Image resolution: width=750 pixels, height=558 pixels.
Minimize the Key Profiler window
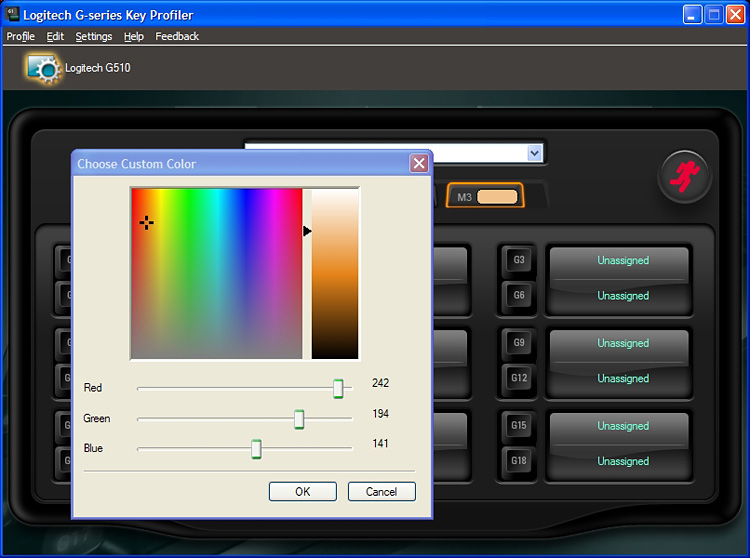click(692, 15)
